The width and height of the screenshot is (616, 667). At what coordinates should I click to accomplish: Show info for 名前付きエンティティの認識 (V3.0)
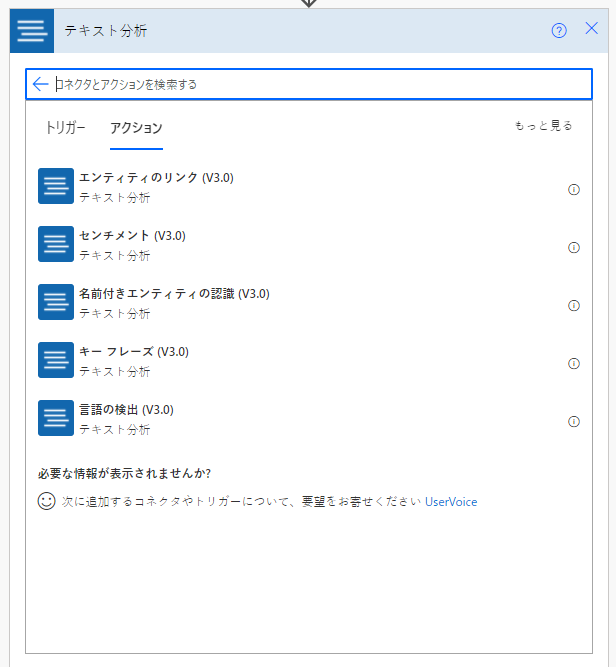click(x=574, y=305)
